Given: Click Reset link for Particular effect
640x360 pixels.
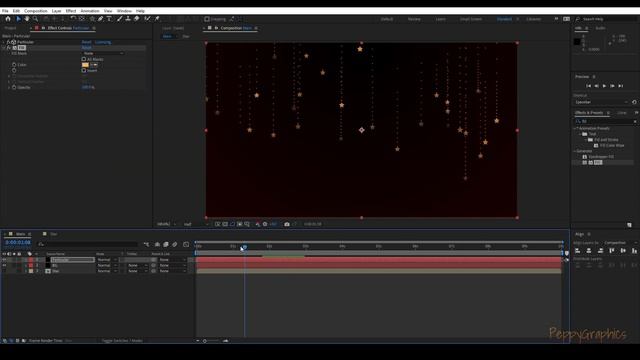Looking at the screenshot, I should tap(86, 42).
